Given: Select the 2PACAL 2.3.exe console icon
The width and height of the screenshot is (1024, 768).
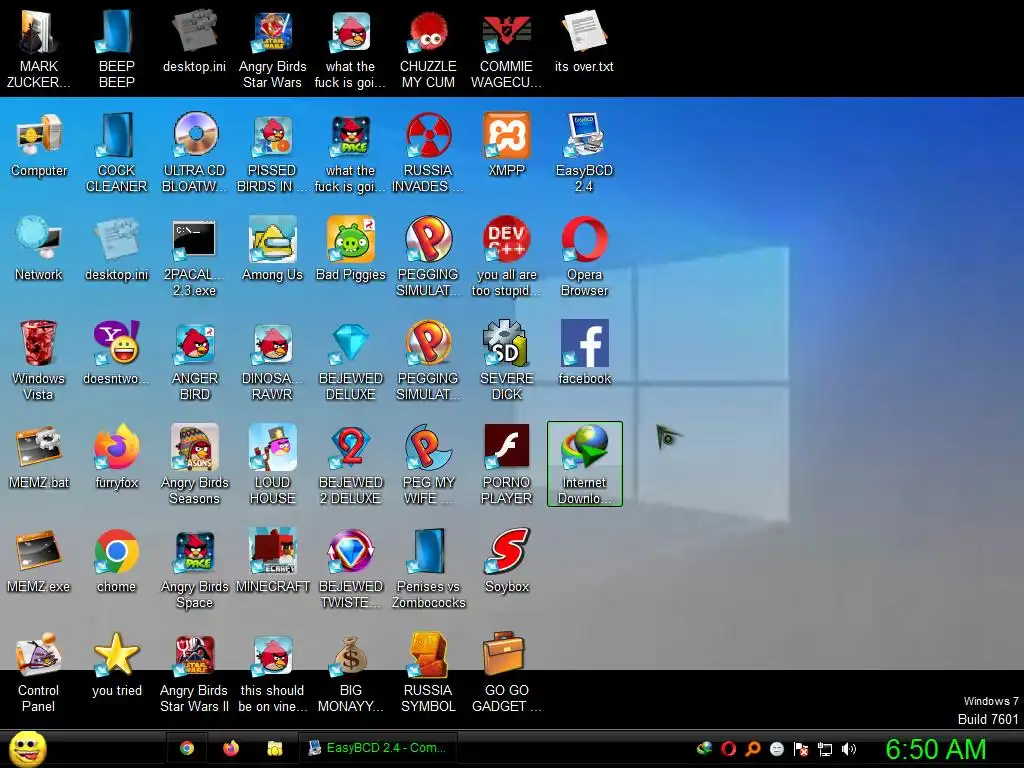Looking at the screenshot, I should click(195, 257).
